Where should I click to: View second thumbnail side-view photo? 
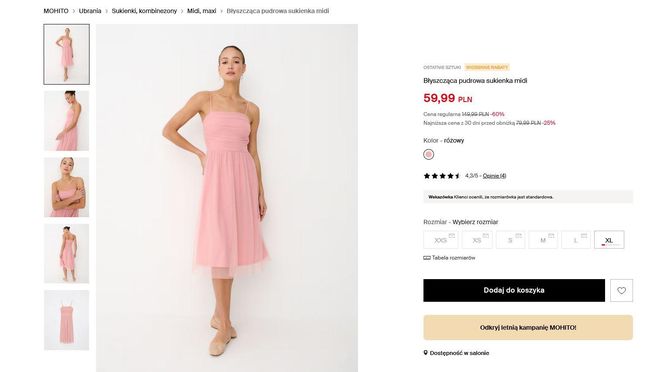click(x=66, y=121)
